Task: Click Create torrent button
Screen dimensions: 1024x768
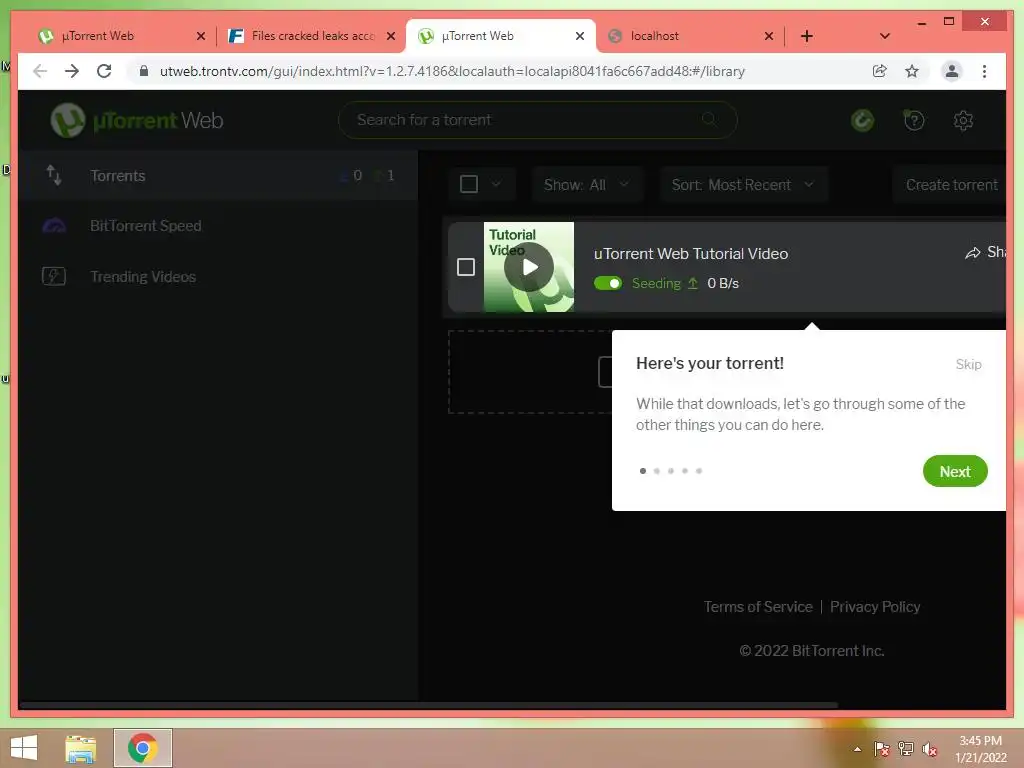Action: click(x=951, y=185)
